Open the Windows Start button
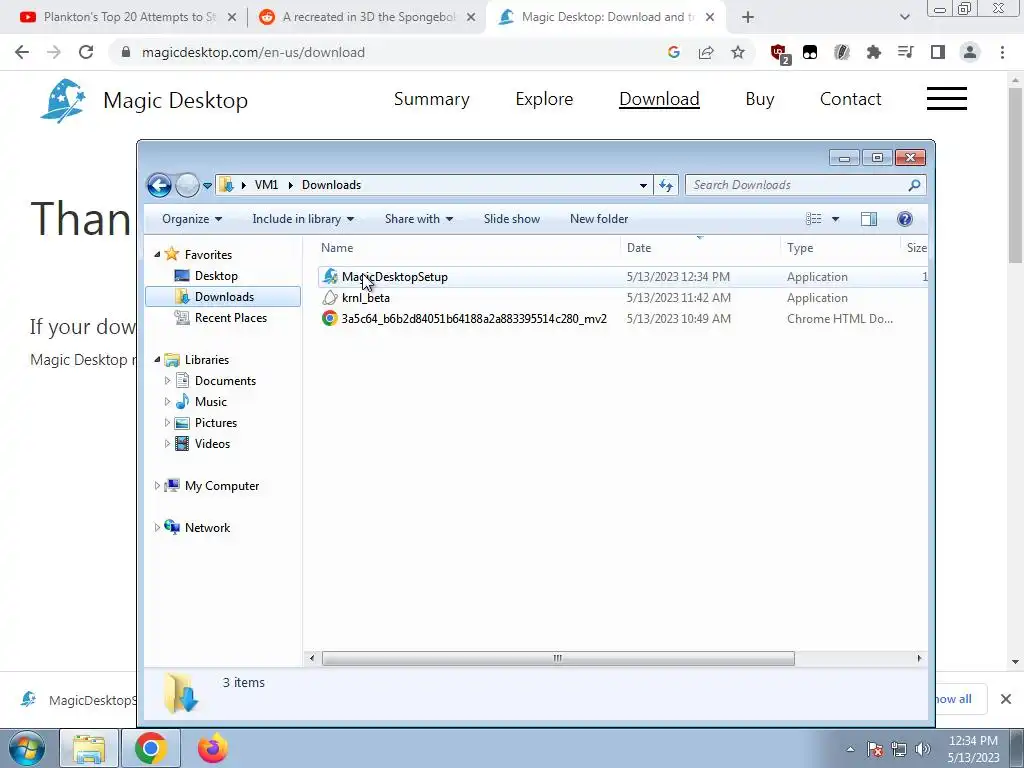1024x768 pixels. (x=26, y=748)
